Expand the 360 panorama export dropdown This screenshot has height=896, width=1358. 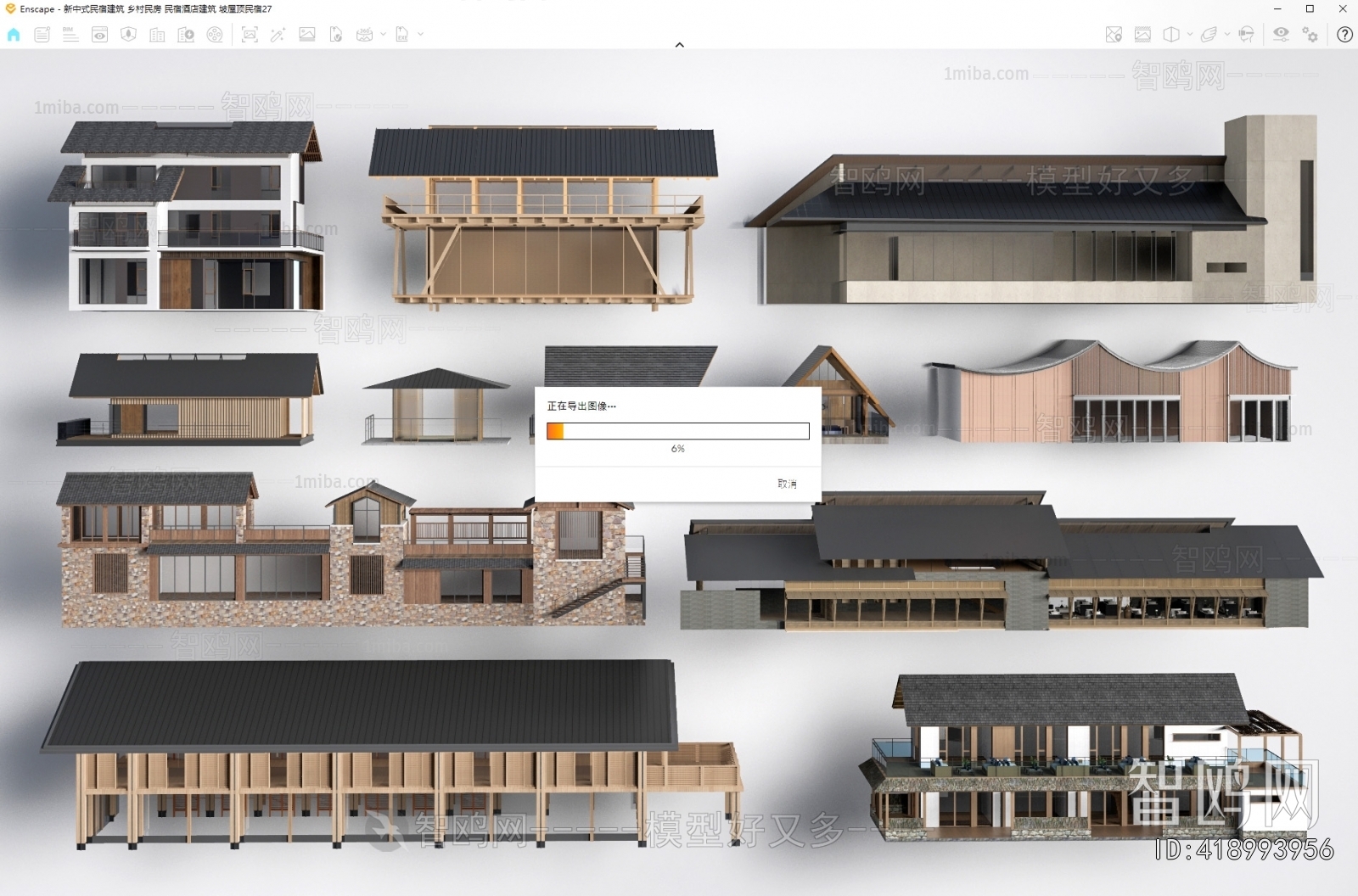coord(383,35)
